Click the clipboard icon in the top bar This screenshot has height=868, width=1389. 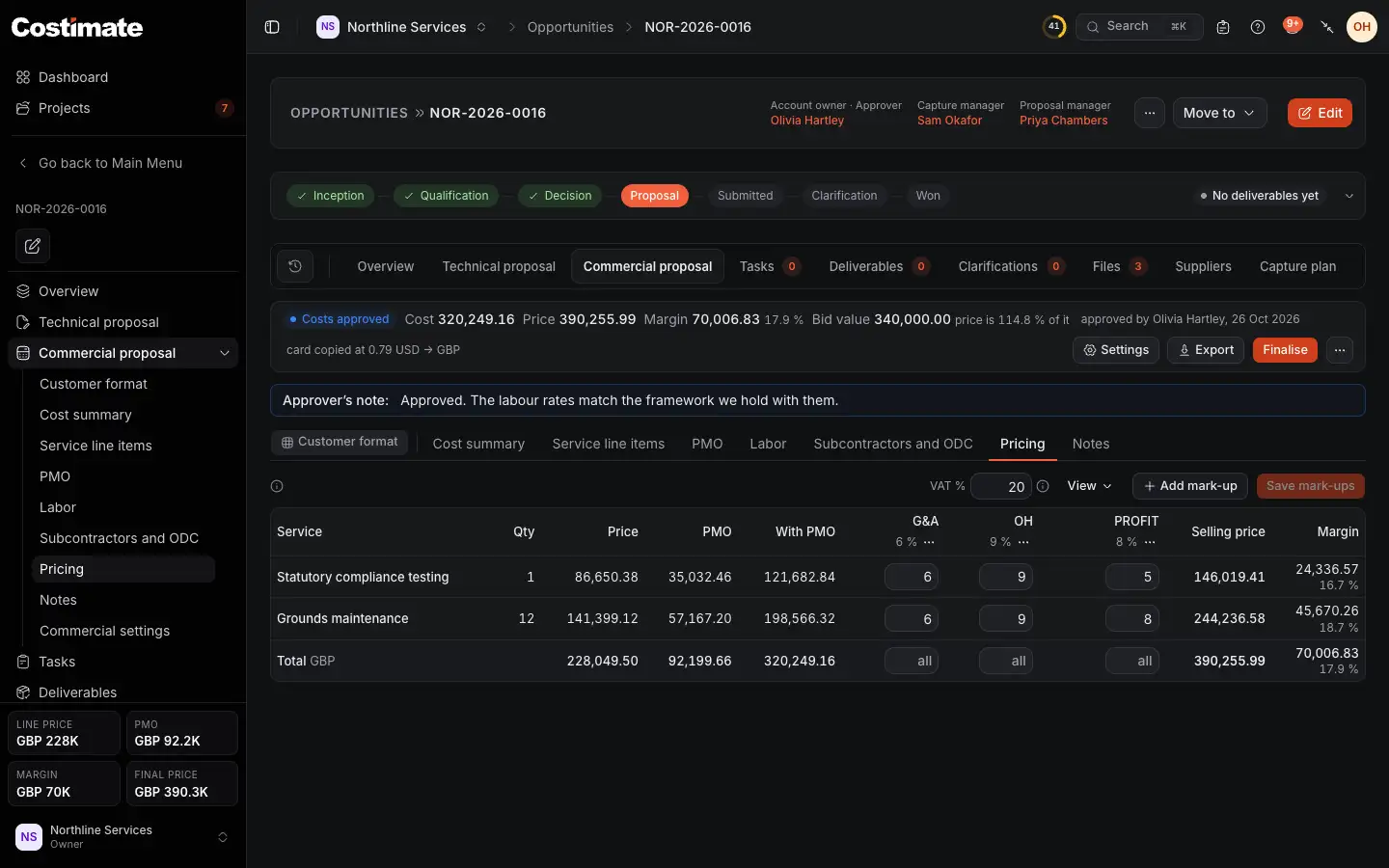(1223, 27)
